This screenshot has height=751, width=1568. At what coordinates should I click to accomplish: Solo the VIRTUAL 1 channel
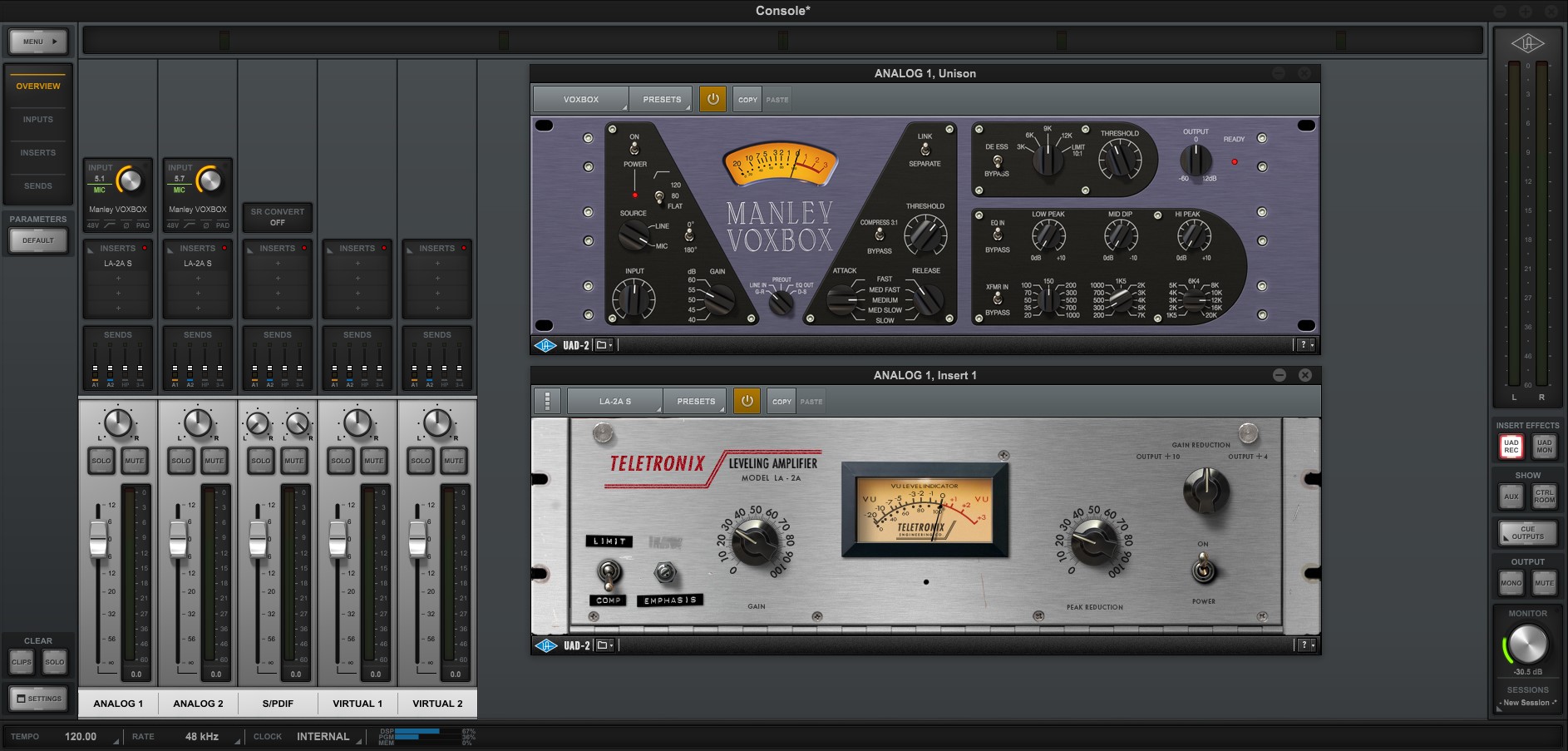341,460
